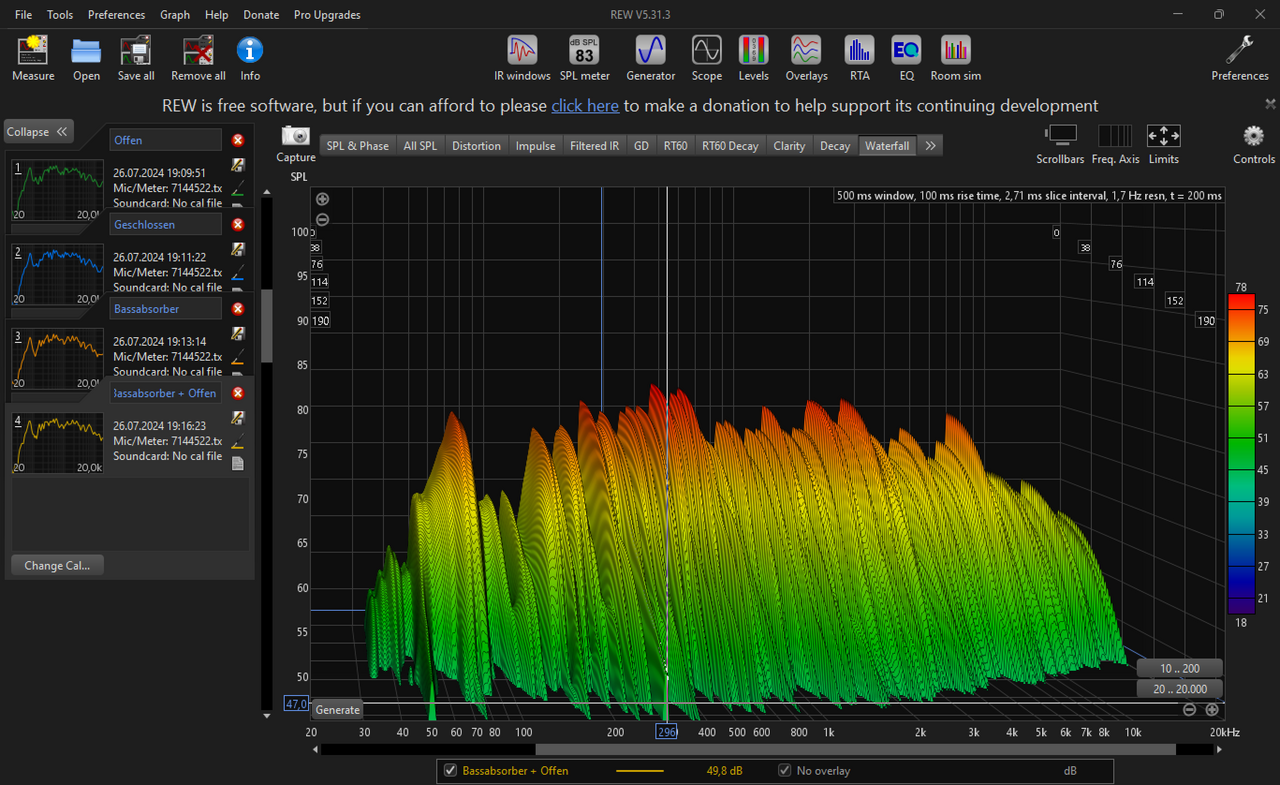This screenshot has height=785, width=1280.
Task: Open Preferences wrench icon
Action: [x=1240, y=50]
